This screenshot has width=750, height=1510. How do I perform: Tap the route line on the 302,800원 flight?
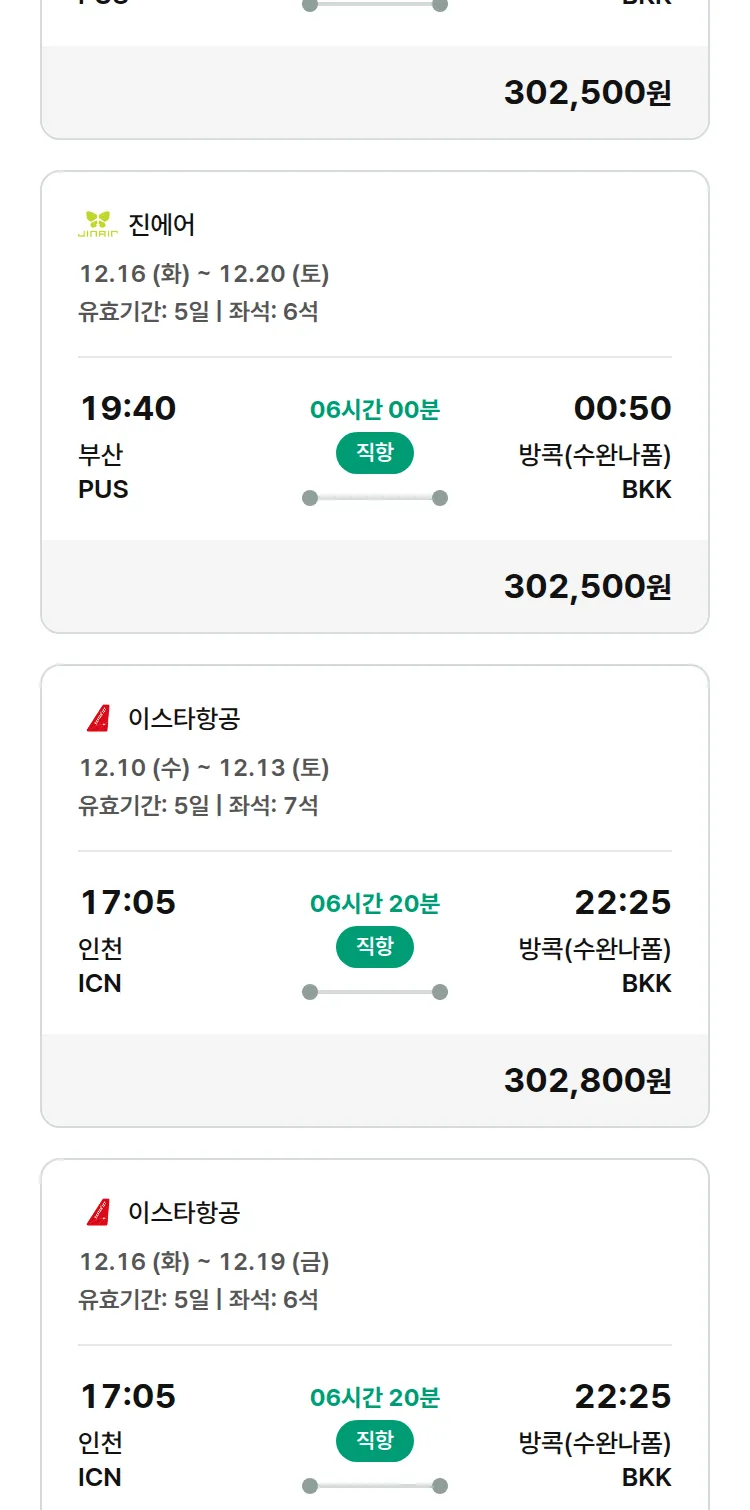click(x=374, y=992)
